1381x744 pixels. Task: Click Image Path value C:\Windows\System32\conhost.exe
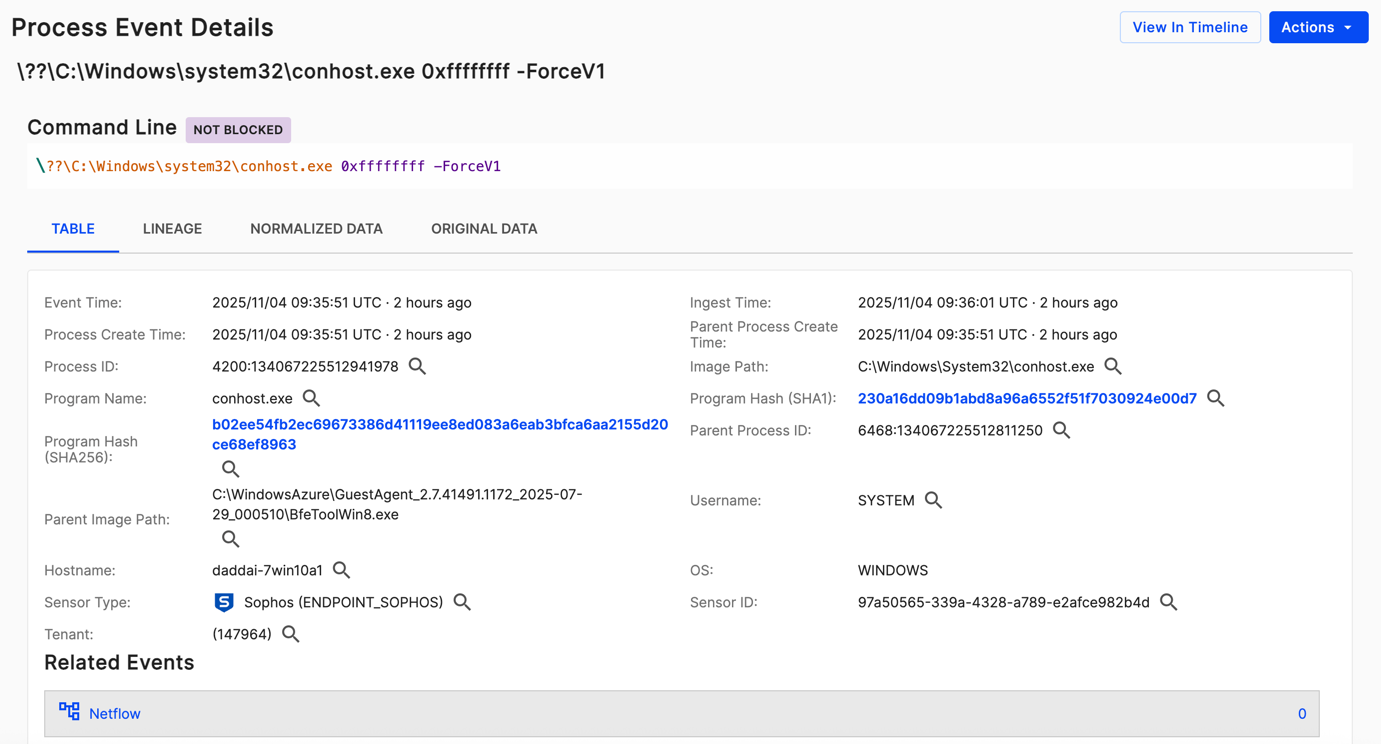pyautogui.click(x=976, y=367)
